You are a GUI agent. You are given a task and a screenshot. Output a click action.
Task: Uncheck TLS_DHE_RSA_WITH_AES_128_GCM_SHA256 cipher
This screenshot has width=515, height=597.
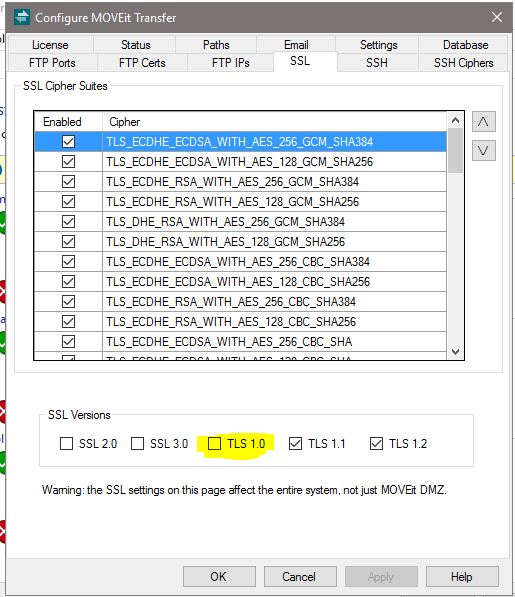pyautogui.click(x=69, y=241)
